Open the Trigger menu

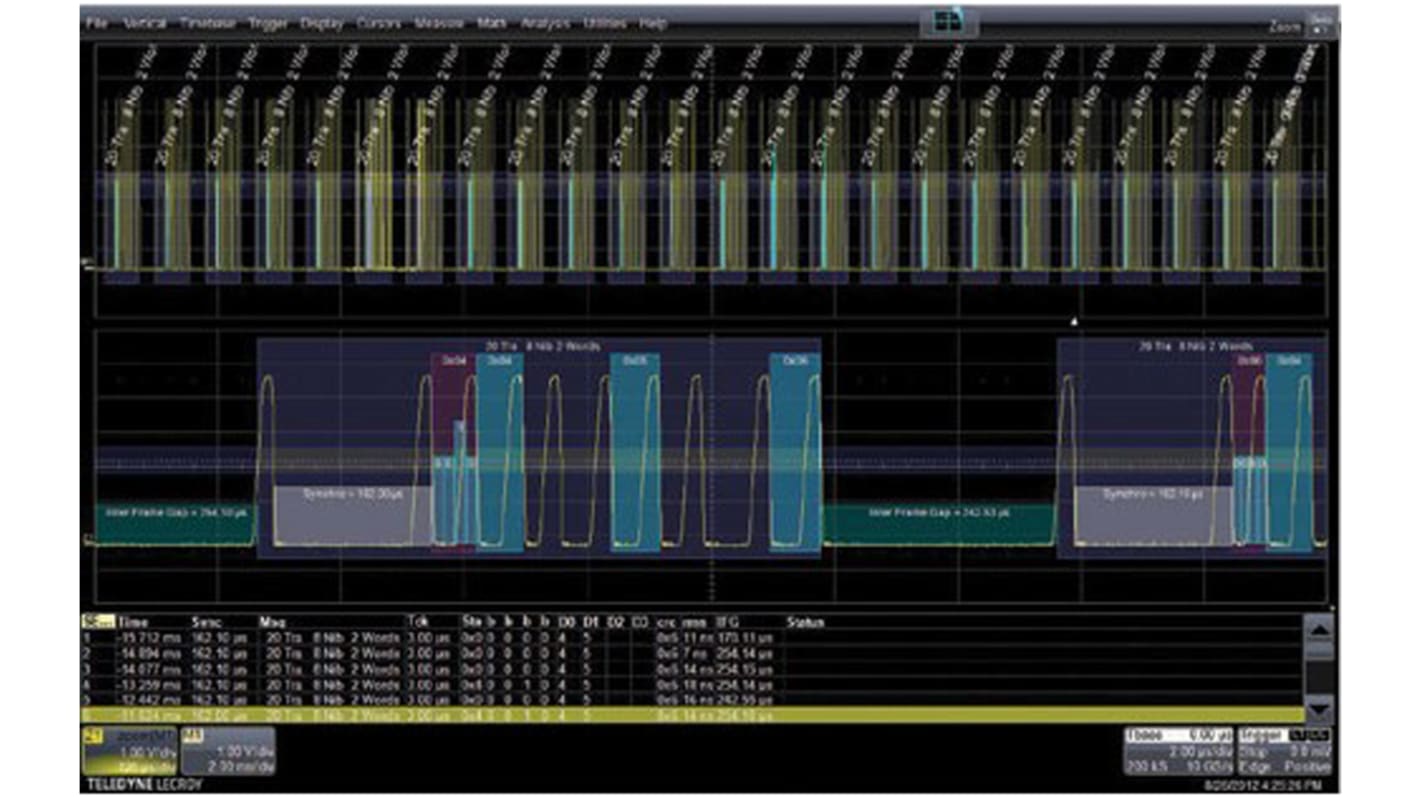point(267,23)
